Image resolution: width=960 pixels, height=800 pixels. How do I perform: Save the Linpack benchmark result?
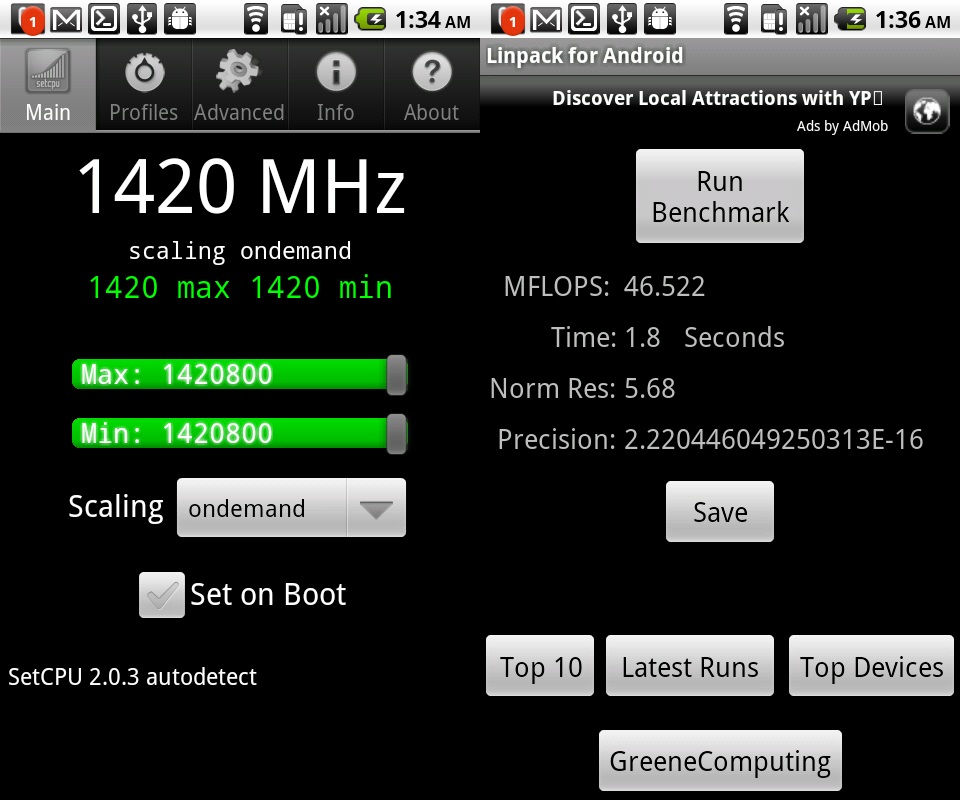(719, 512)
